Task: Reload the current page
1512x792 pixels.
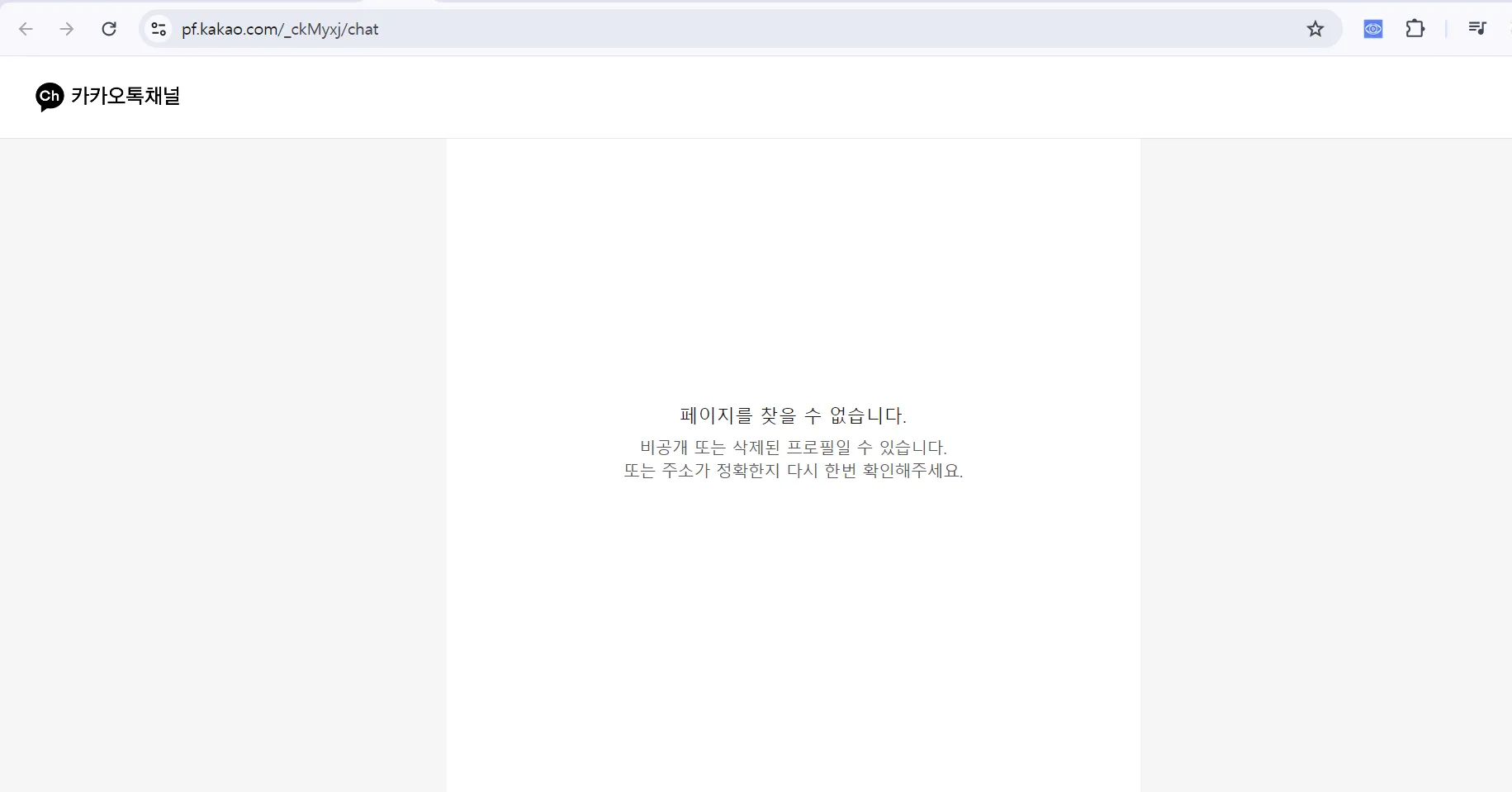Action: tap(109, 29)
